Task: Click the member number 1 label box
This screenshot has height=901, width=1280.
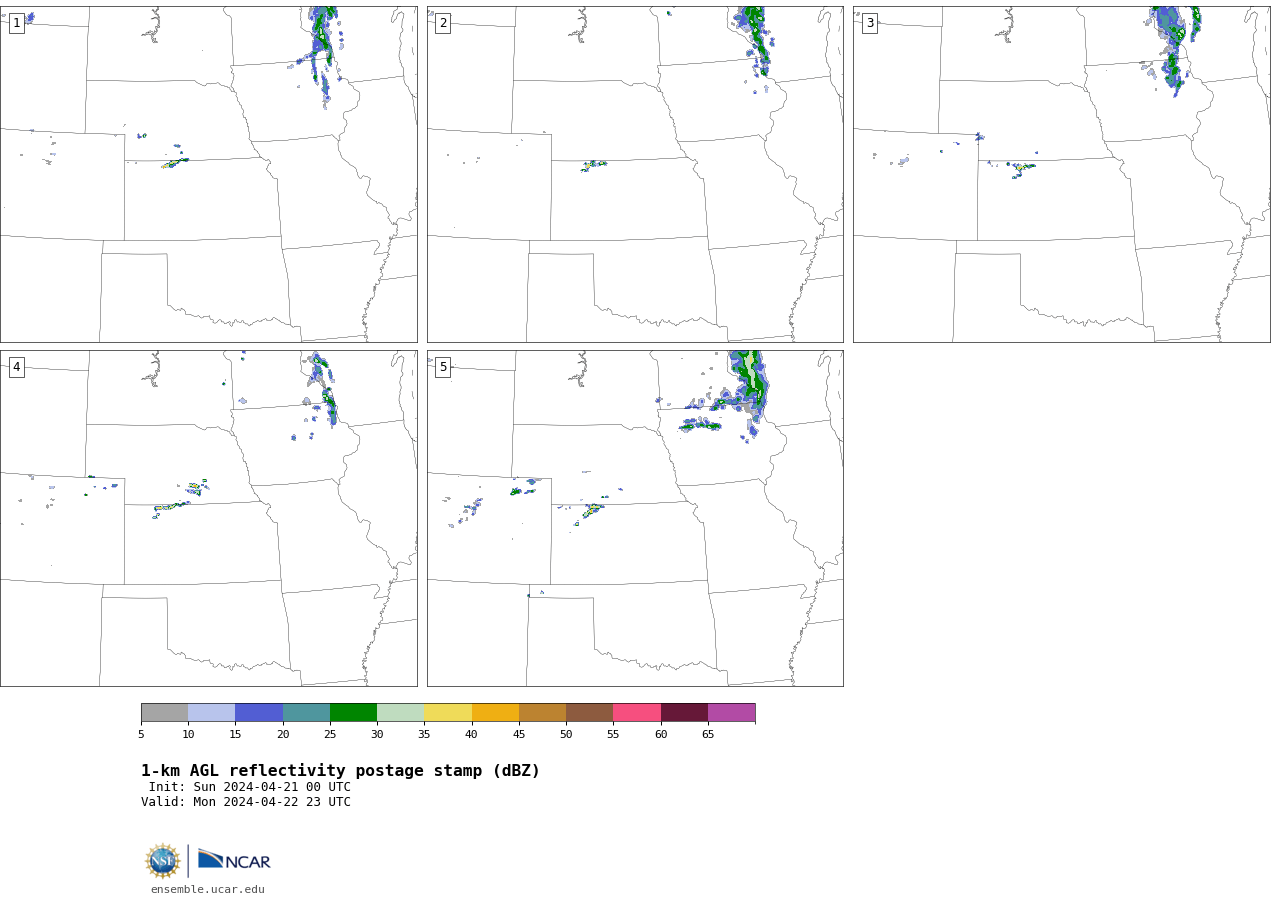Action: [x=16, y=23]
